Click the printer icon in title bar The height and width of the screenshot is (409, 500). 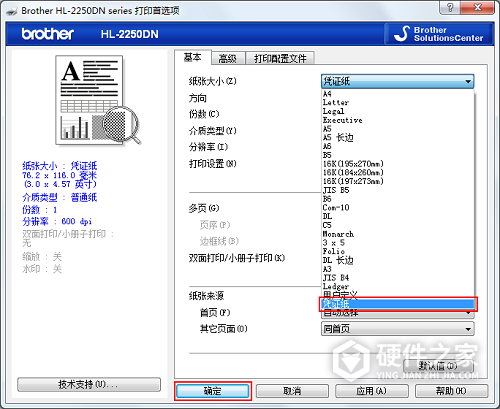(x=12, y=11)
